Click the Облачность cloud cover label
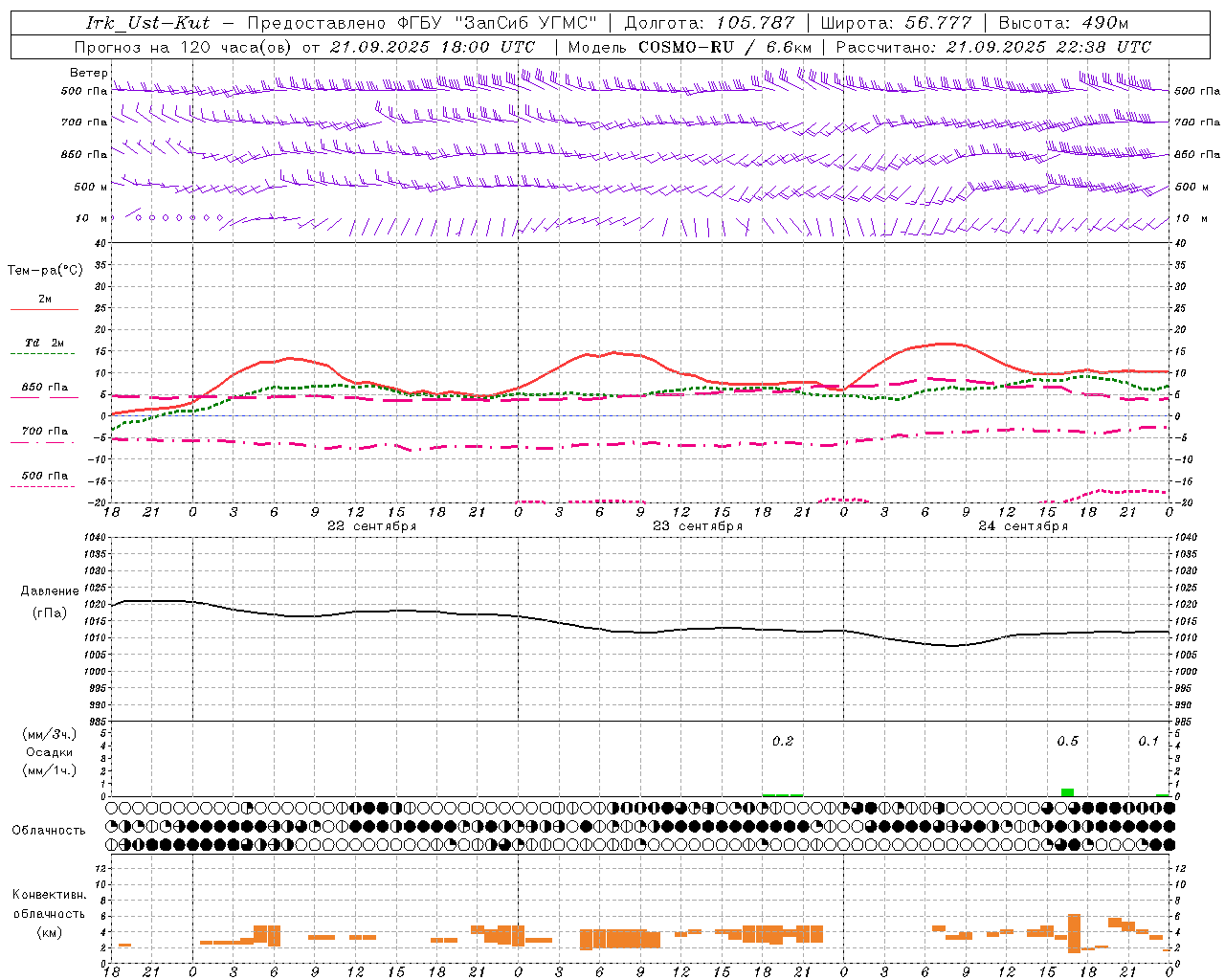The image size is (1225, 980). point(49,831)
